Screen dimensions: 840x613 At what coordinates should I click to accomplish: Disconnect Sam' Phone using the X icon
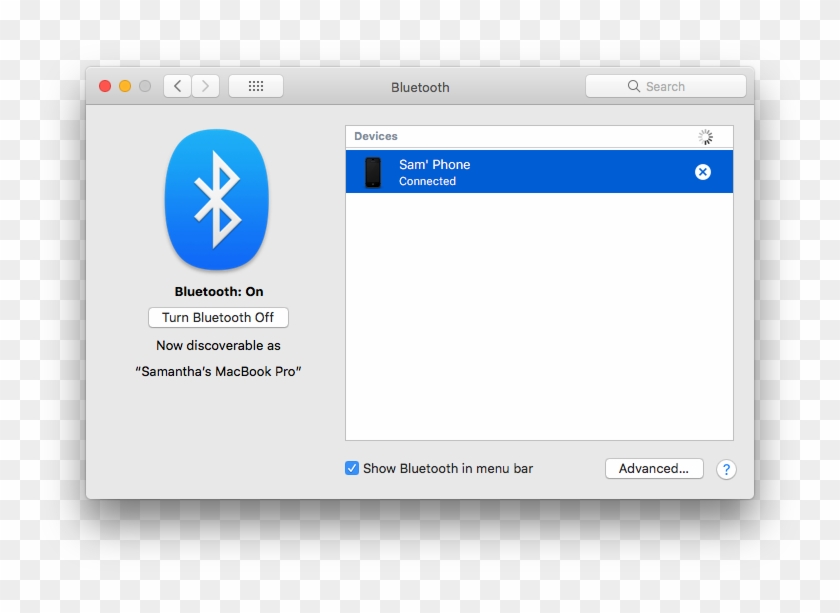[702, 171]
